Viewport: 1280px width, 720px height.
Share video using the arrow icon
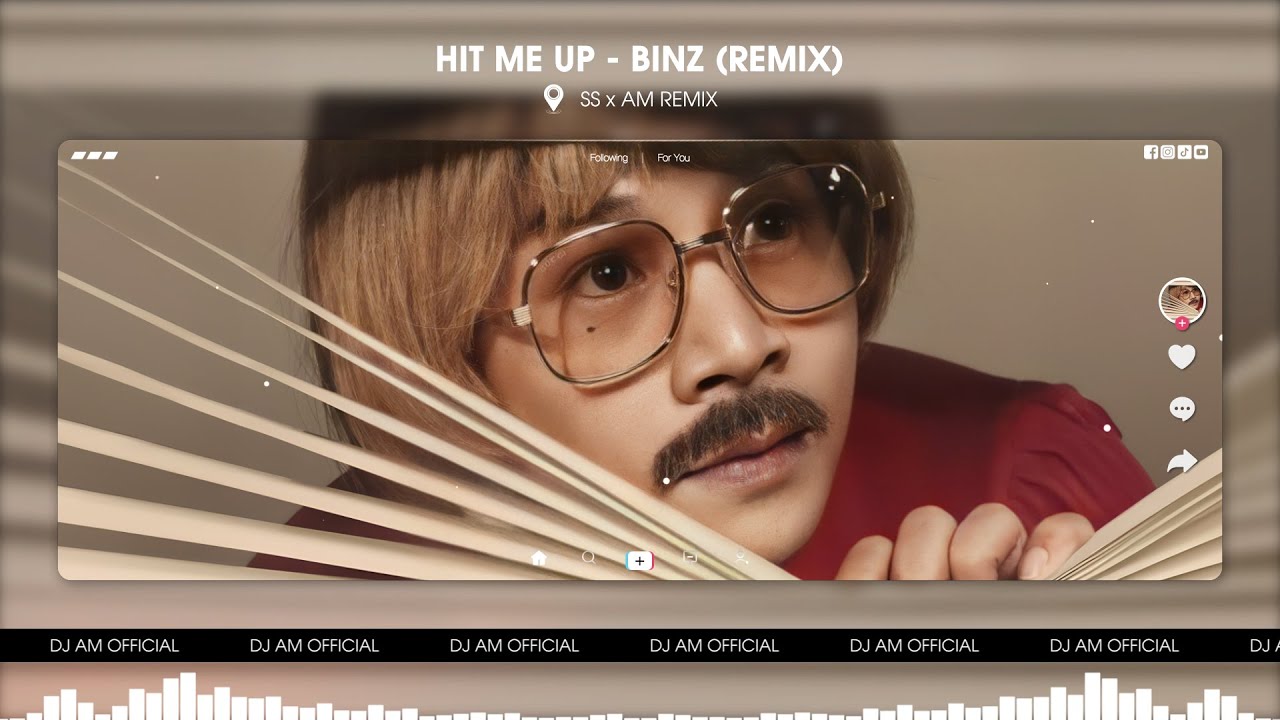1182,461
